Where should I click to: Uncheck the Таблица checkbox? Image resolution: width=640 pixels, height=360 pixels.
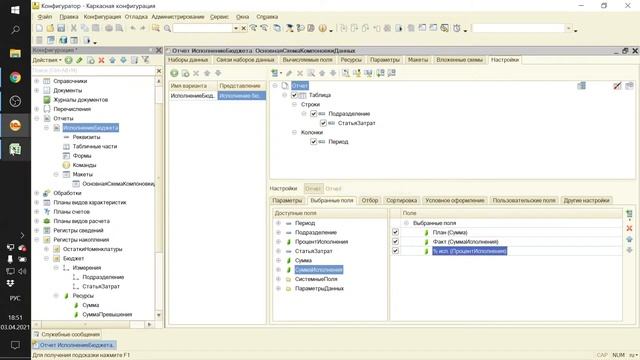(294, 95)
